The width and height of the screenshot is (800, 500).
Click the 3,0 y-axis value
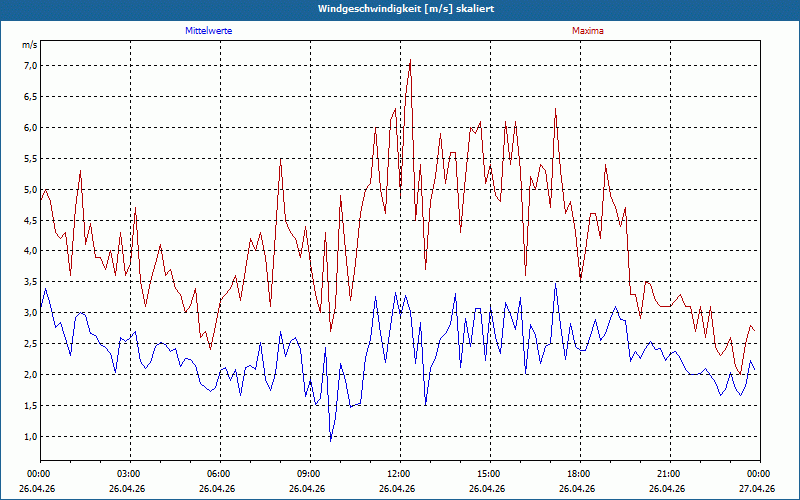31,313
